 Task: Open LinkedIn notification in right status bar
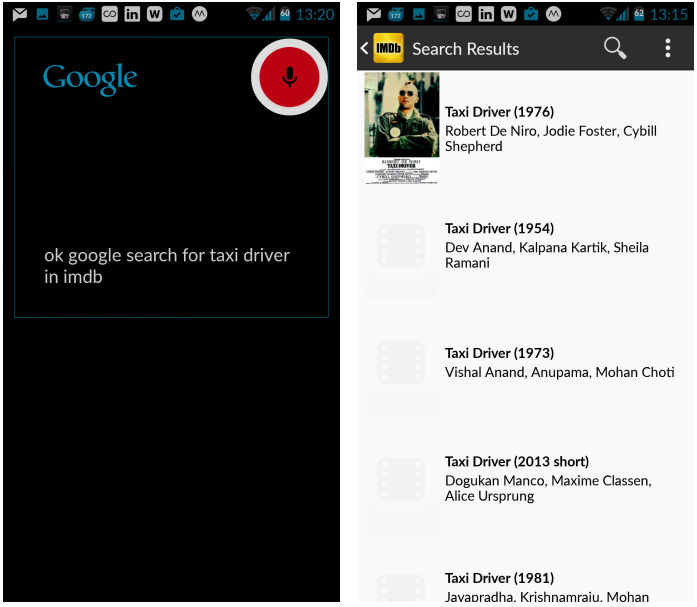(486, 15)
